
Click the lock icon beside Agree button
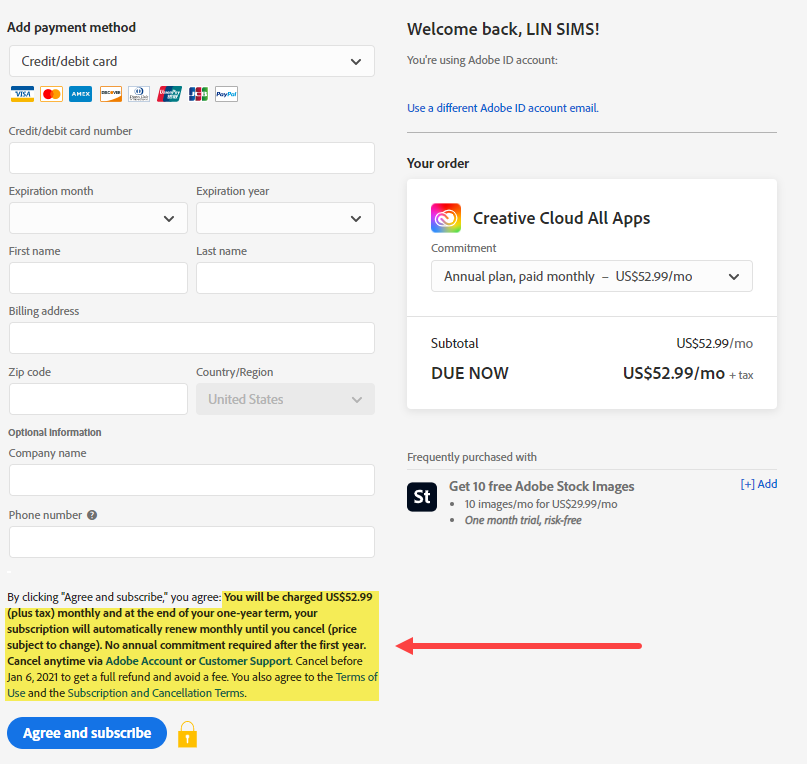tap(187, 733)
